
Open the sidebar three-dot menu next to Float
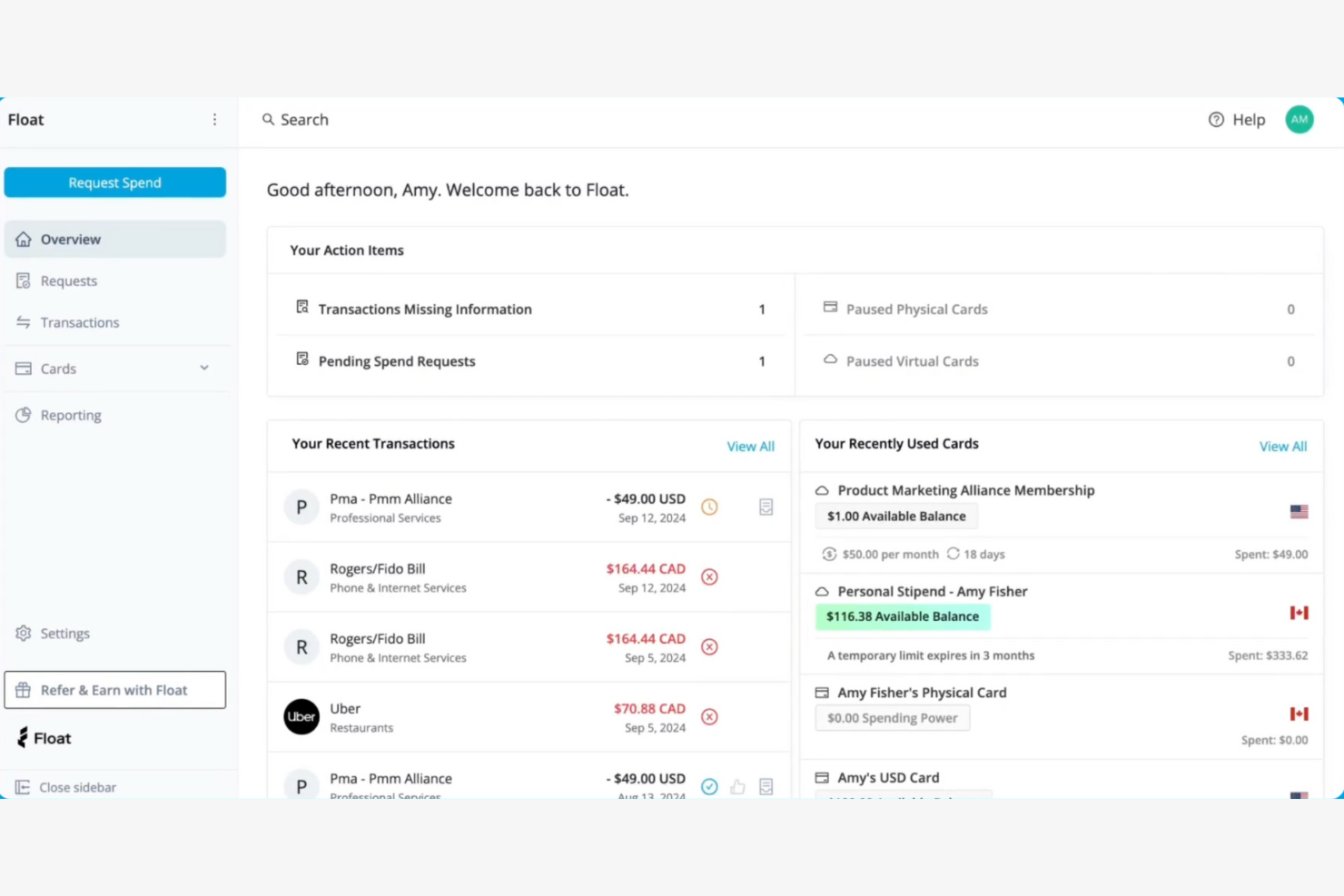click(214, 119)
